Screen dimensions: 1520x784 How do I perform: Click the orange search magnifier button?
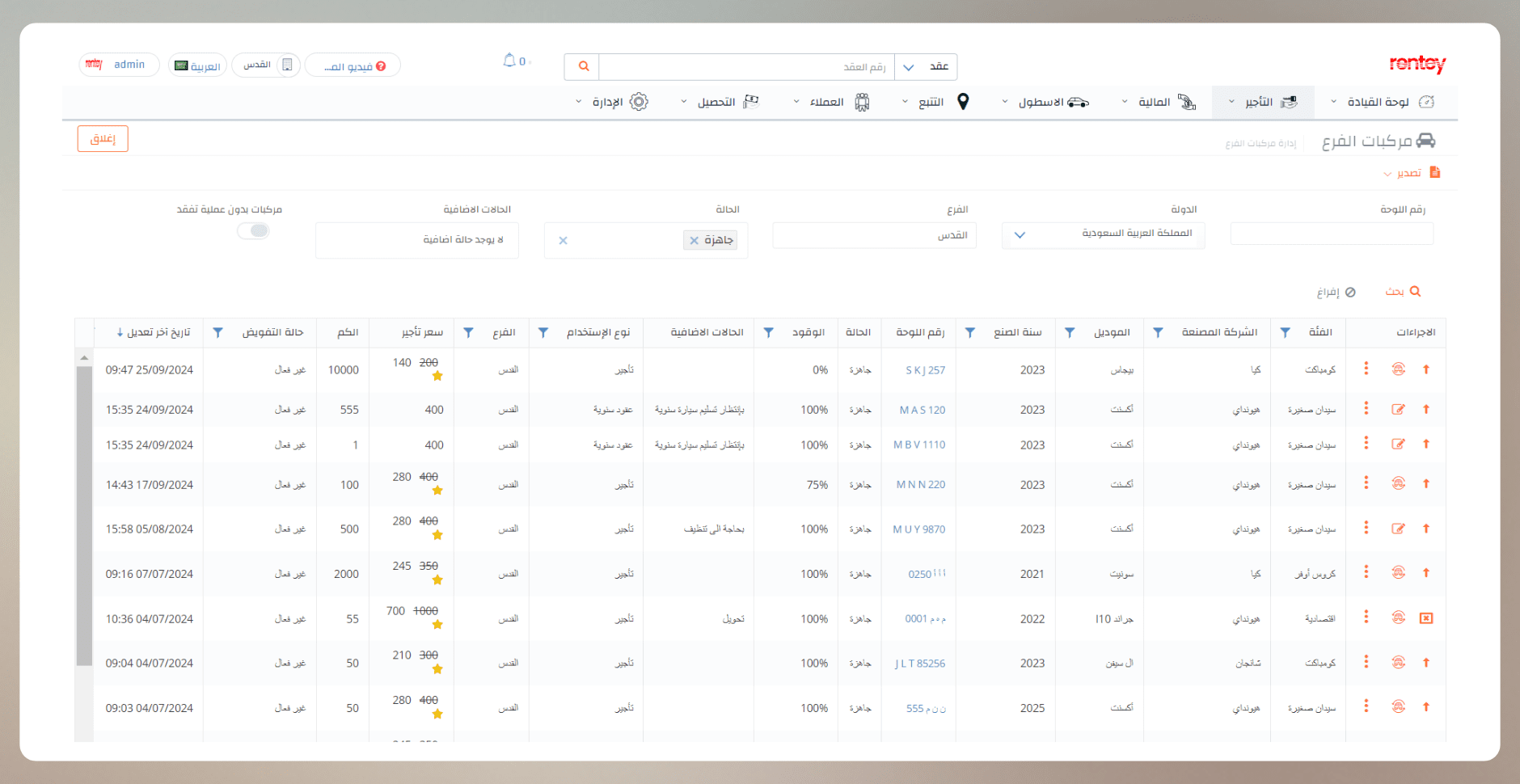point(583,66)
